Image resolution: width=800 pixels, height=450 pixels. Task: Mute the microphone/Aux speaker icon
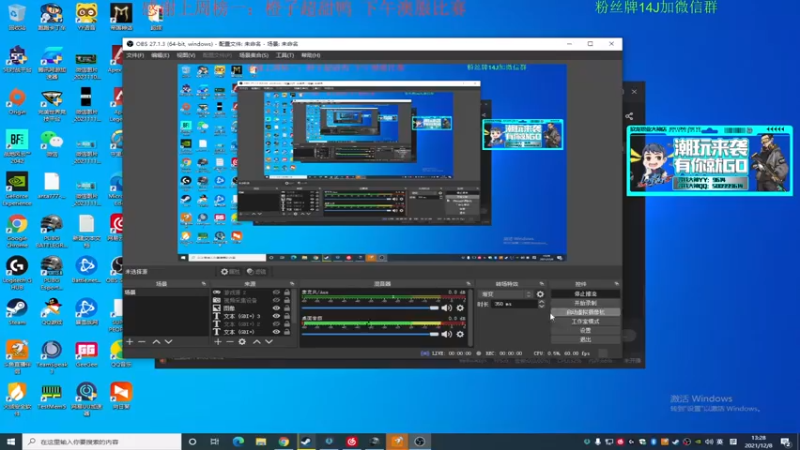446,308
